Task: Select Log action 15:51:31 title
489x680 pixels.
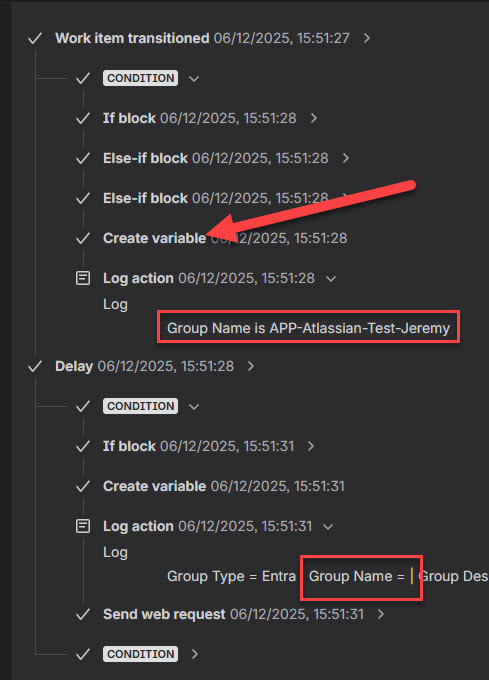Action: (x=138, y=526)
